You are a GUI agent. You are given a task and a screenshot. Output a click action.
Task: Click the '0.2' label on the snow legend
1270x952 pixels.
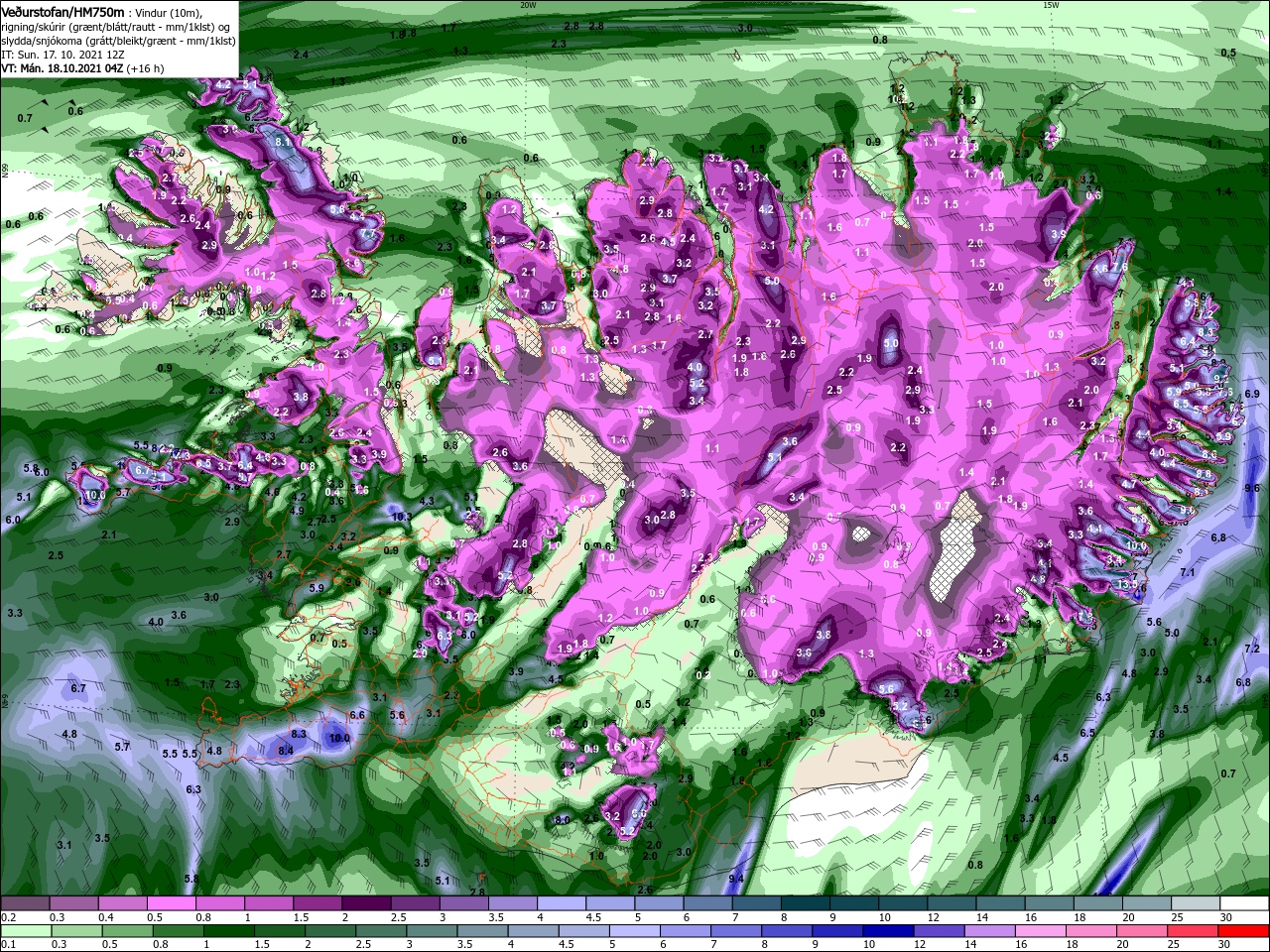(x=7, y=917)
